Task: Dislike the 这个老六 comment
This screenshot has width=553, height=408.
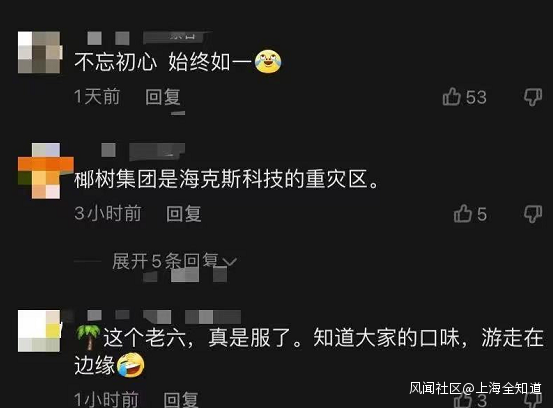Action: click(533, 401)
